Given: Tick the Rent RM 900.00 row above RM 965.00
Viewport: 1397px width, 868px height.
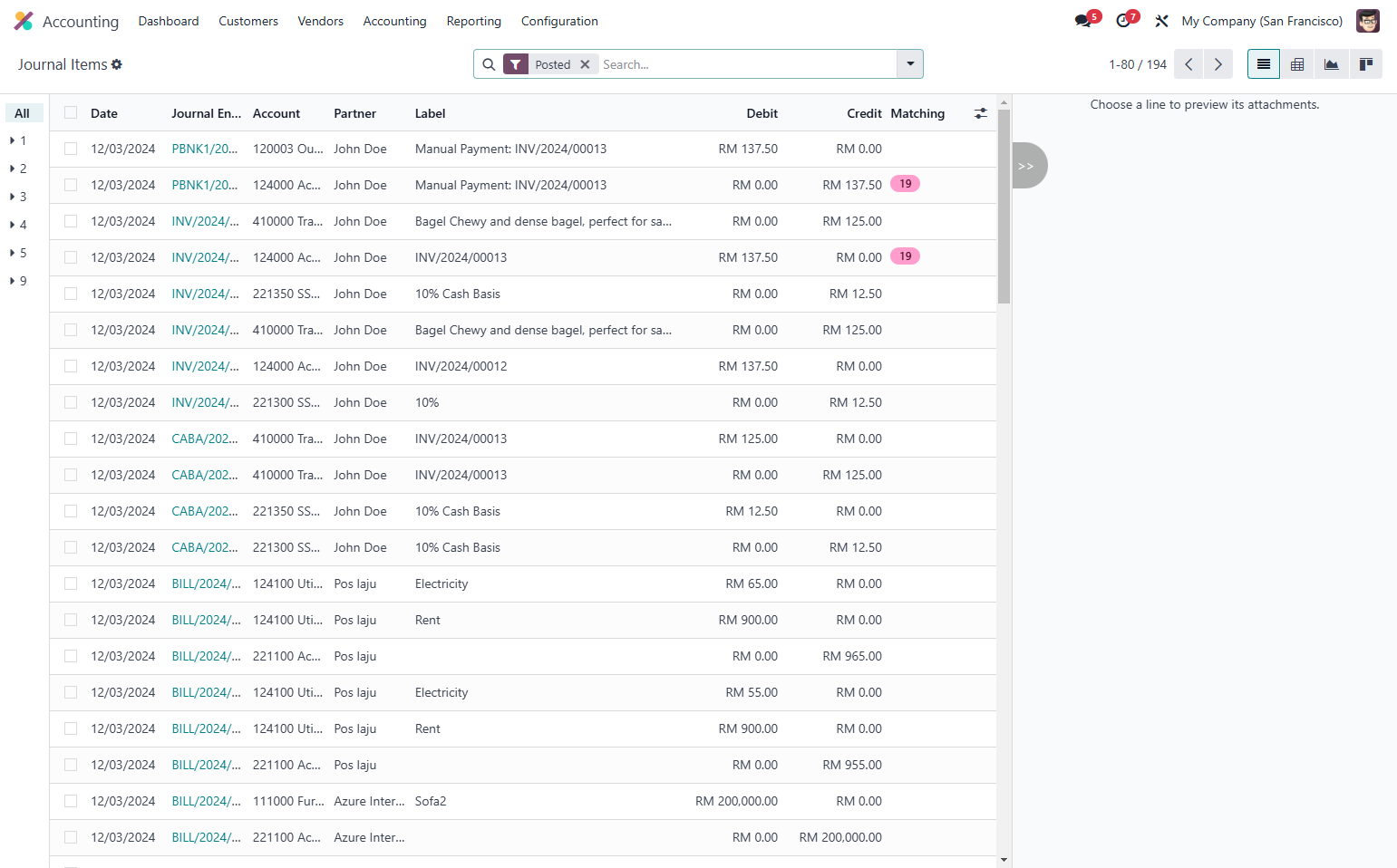Looking at the screenshot, I should coord(71,620).
